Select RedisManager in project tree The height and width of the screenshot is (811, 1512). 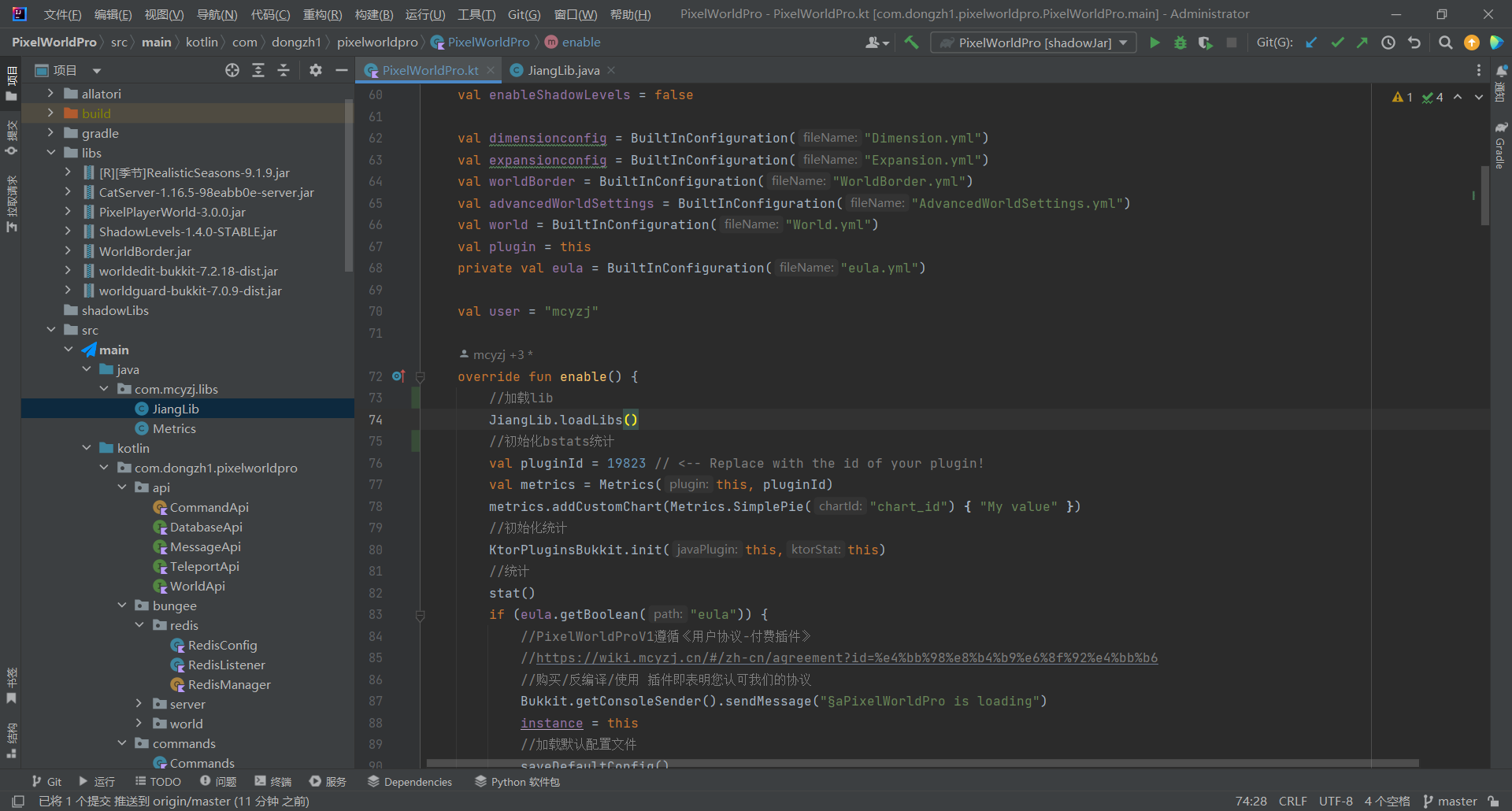point(228,684)
